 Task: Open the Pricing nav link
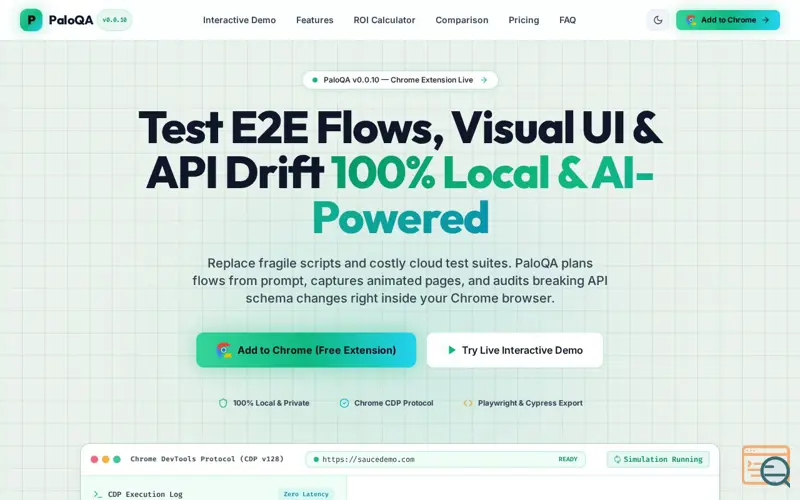point(523,20)
